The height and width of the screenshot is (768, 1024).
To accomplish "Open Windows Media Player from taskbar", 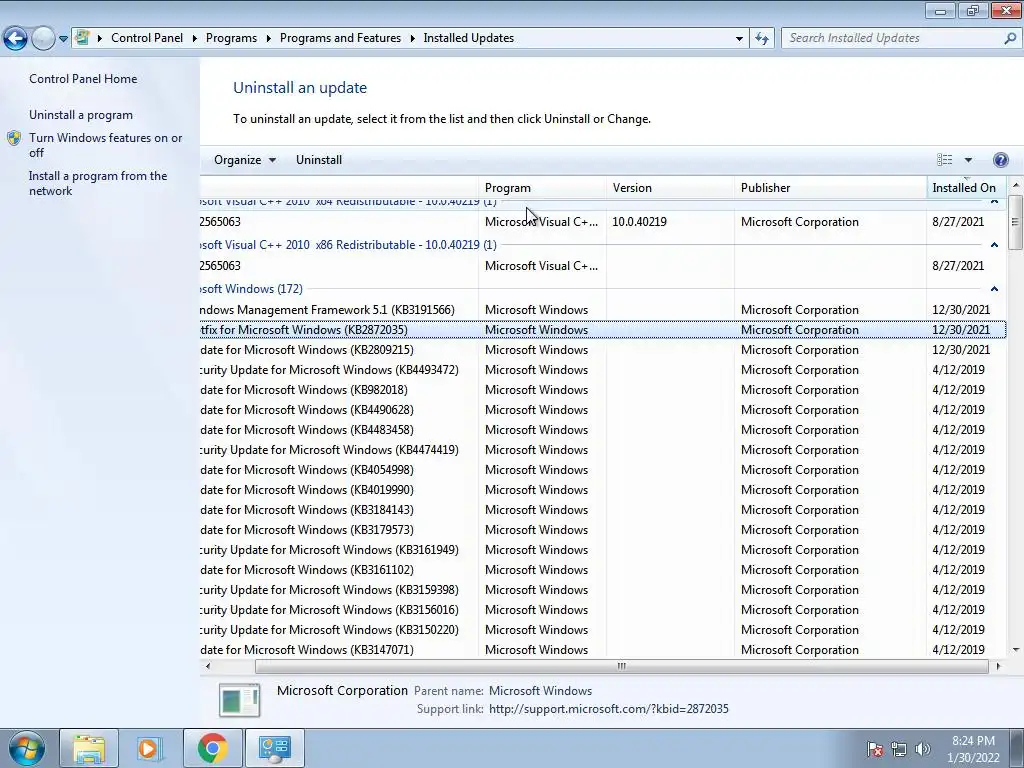I will click(150, 748).
